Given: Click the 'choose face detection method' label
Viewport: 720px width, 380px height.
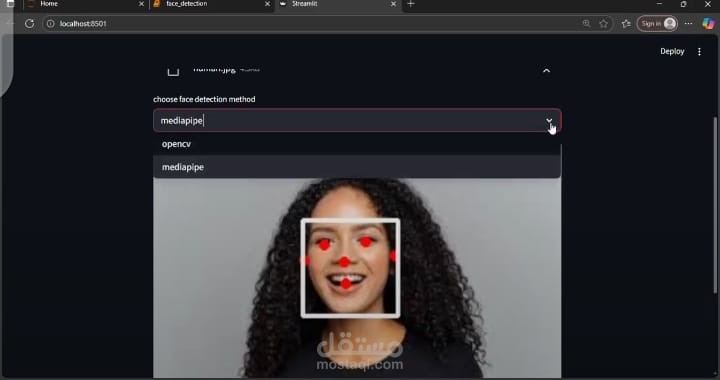Looking at the screenshot, I should [x=204, y=99].
